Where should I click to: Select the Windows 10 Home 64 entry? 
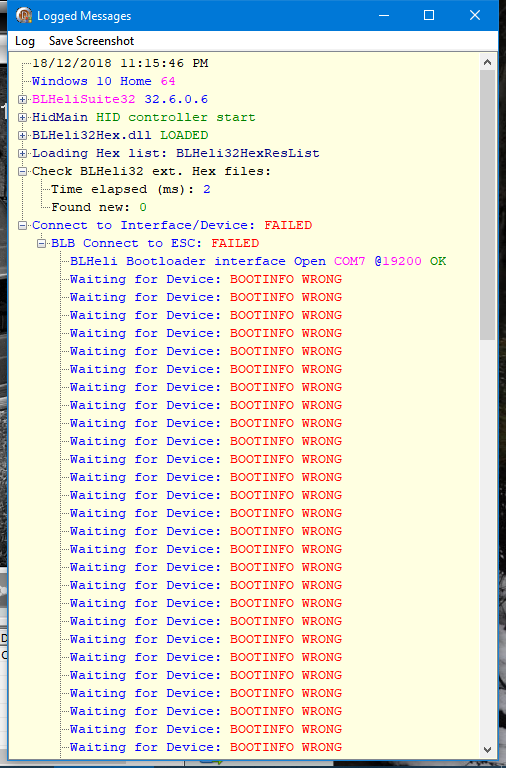click(x=103, y=81)
